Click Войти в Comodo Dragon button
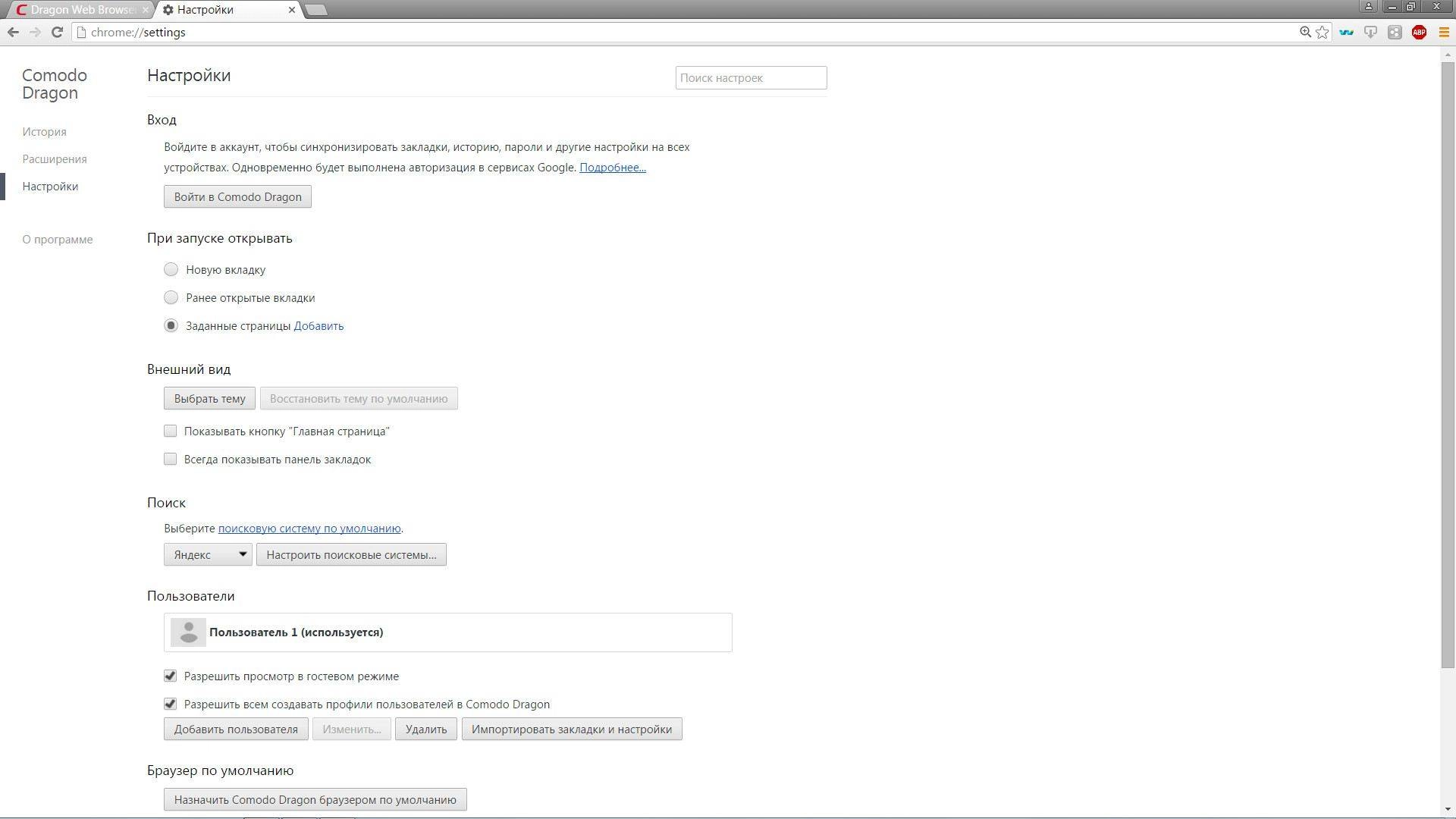This screenshot has width=1456, height=819. tap(237, 196)
